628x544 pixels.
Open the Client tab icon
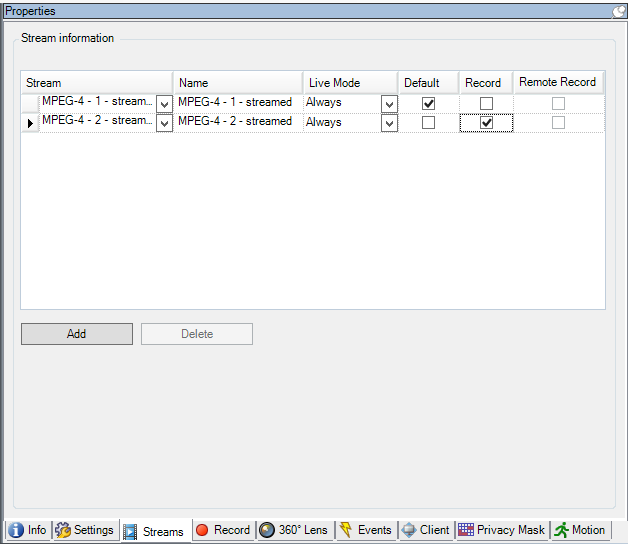click(409, 530)
